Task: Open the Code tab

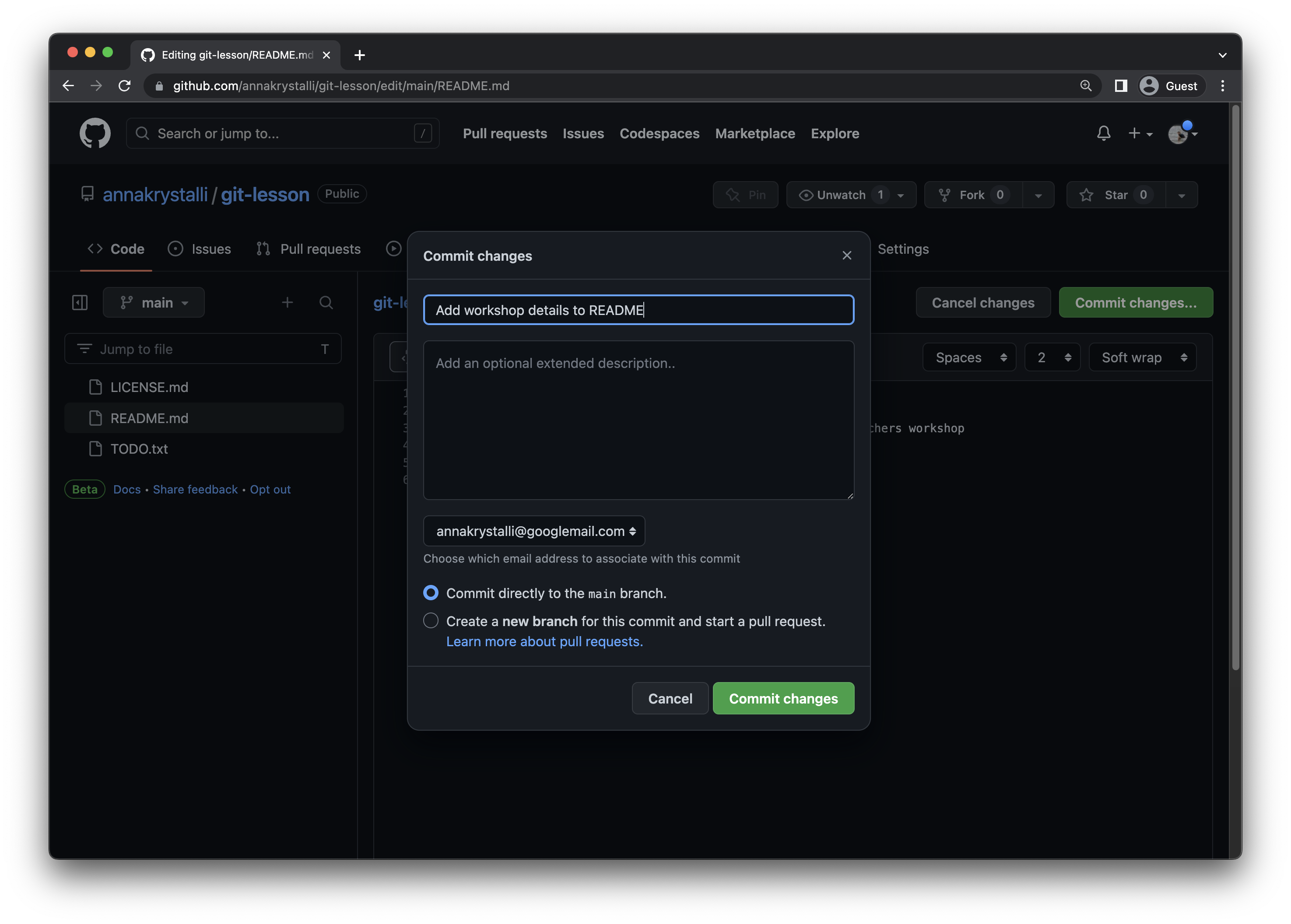Action: click(x=116, y=248)
